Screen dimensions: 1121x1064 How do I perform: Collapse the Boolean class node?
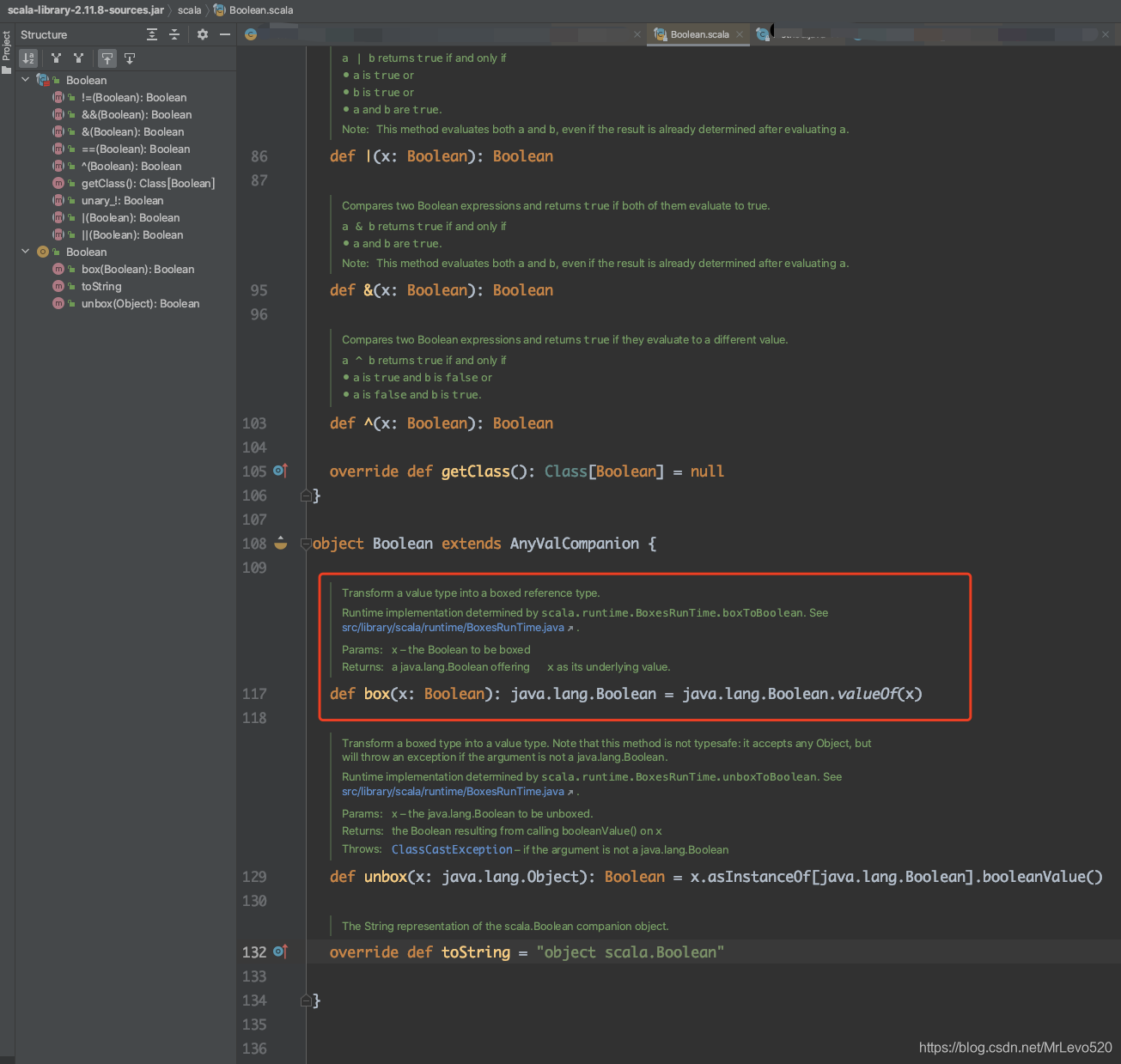tap(26, 80)
